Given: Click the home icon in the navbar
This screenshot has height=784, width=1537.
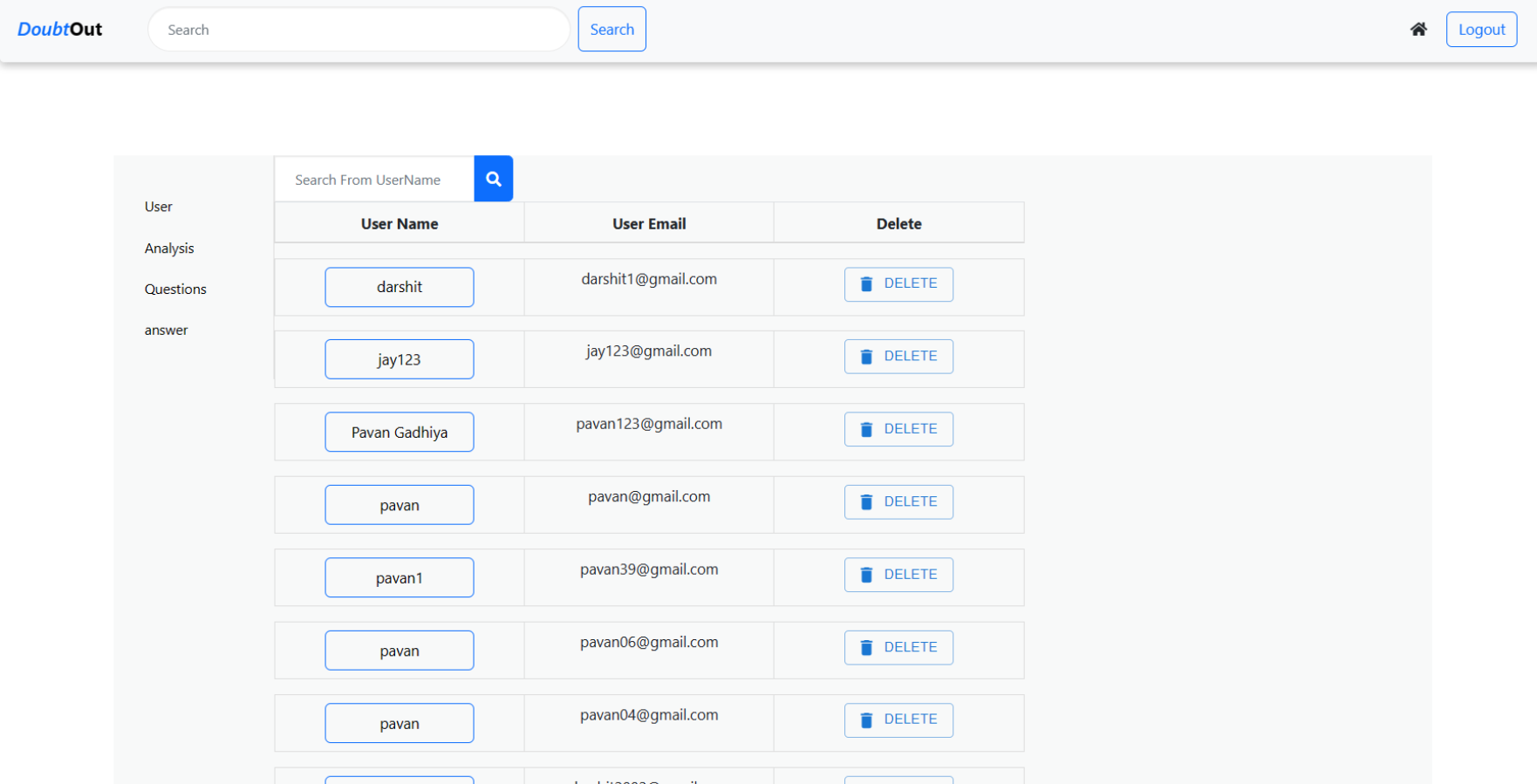Looking at the screenshot, I should click(x=1418, y=30).
